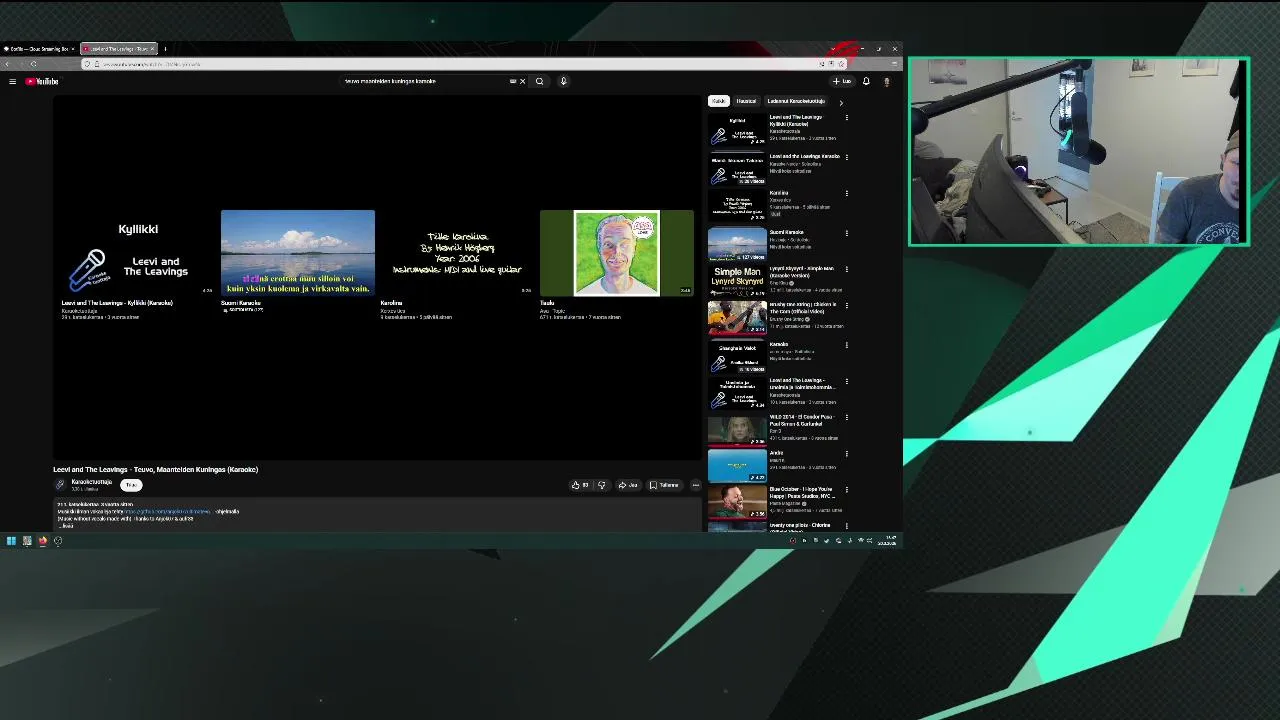Reload the page with the browser refresh icon
The width and height of the screenshot is (1280, 720).
click(33, 64)
